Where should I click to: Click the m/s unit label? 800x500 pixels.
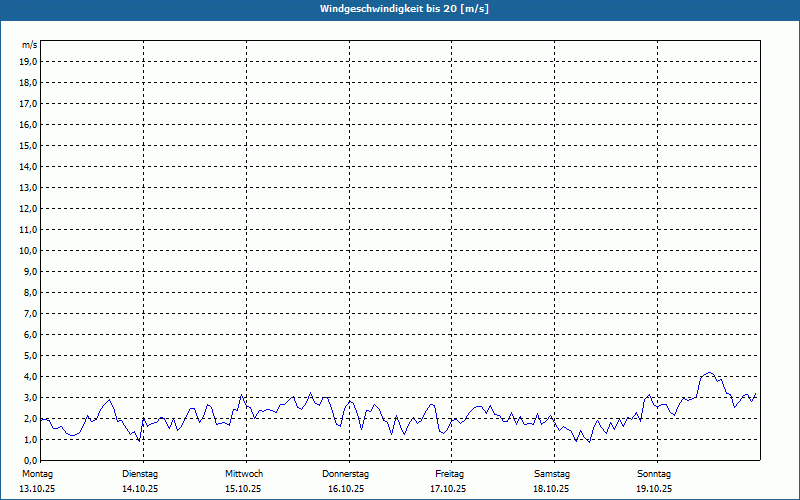(29, 45)
